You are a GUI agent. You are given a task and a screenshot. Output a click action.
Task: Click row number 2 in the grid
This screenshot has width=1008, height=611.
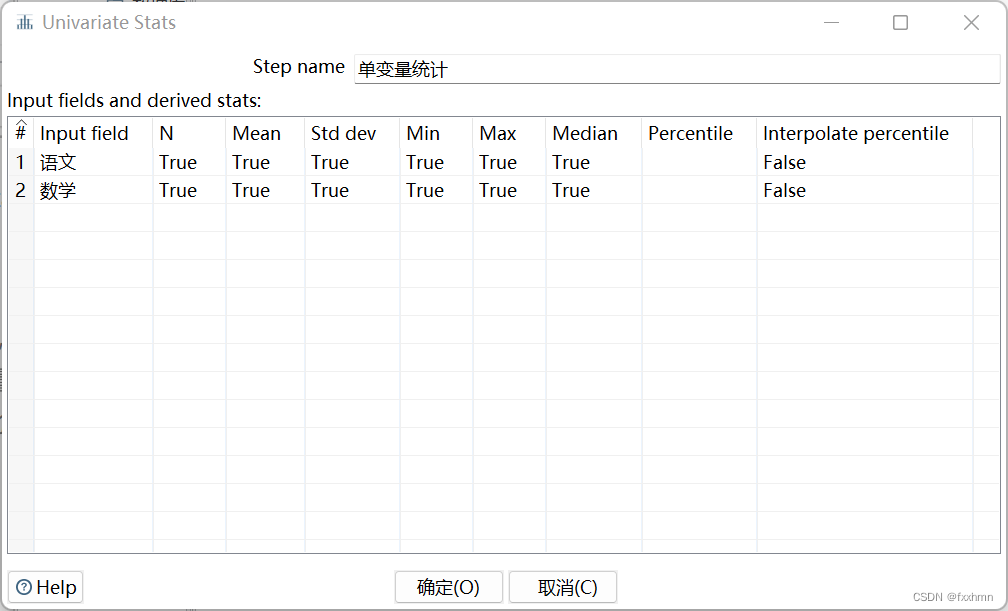(x=20, y=190)
